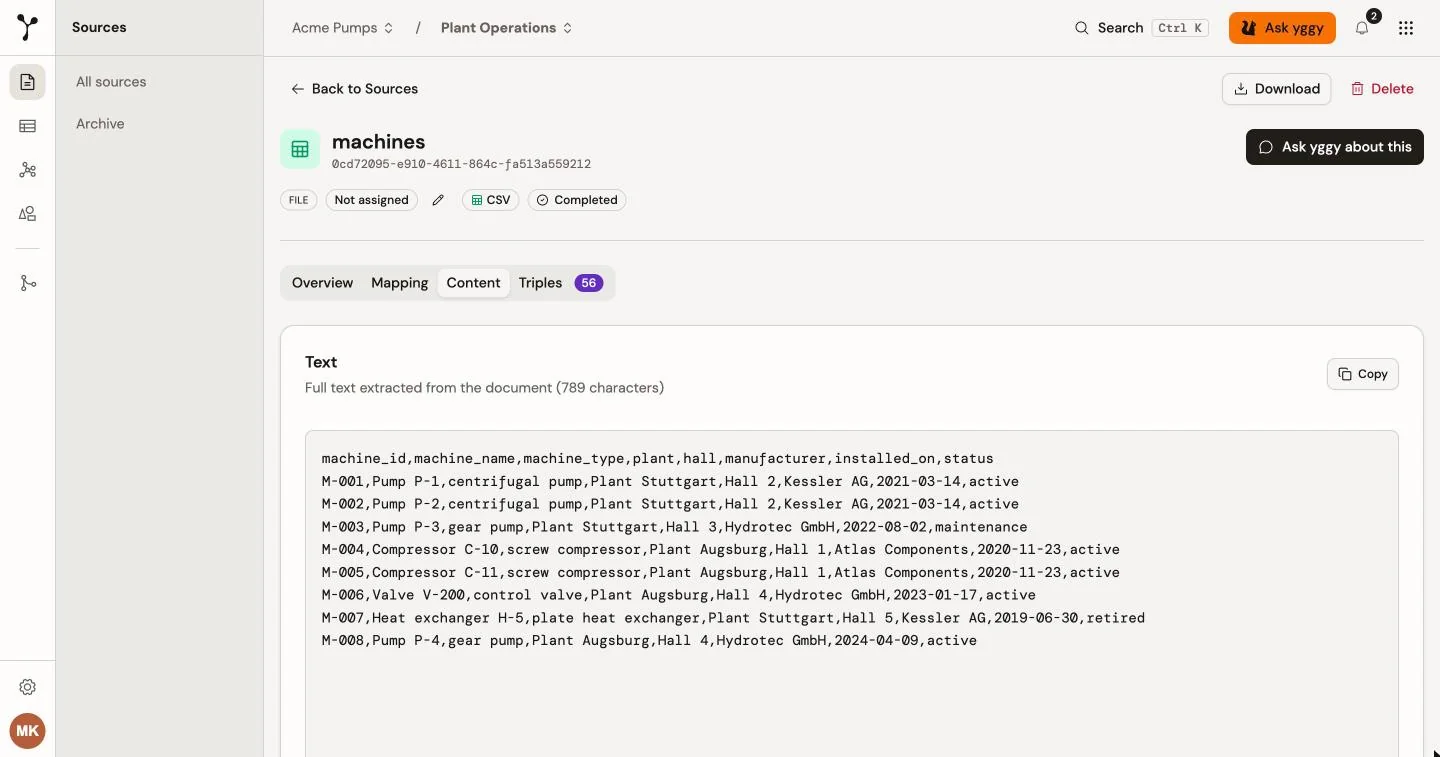The height and width of the screenshot is (757, 1440).
Task: Expand the Plant Operations project selector
Action: click(x=507, y=28)
